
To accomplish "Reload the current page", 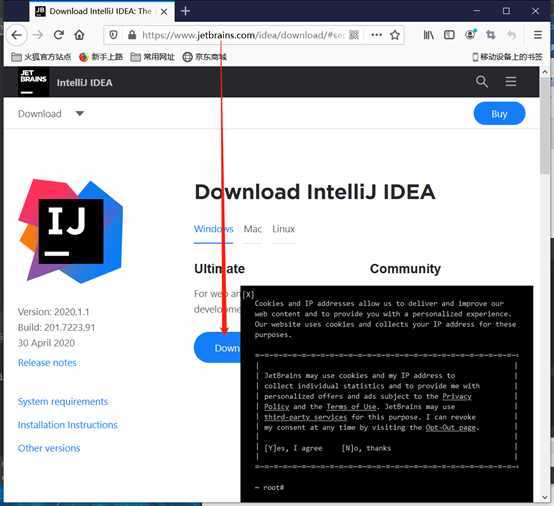I will pos(59,35).
